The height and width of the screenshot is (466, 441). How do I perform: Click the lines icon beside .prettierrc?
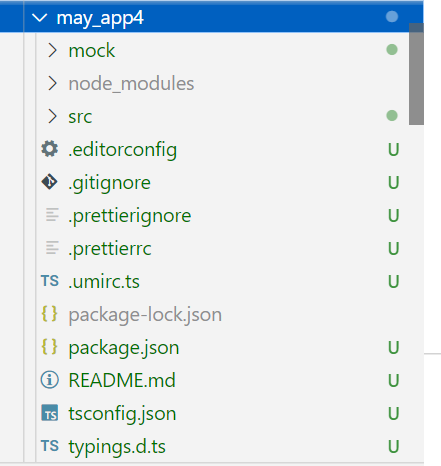click(52, 248)
